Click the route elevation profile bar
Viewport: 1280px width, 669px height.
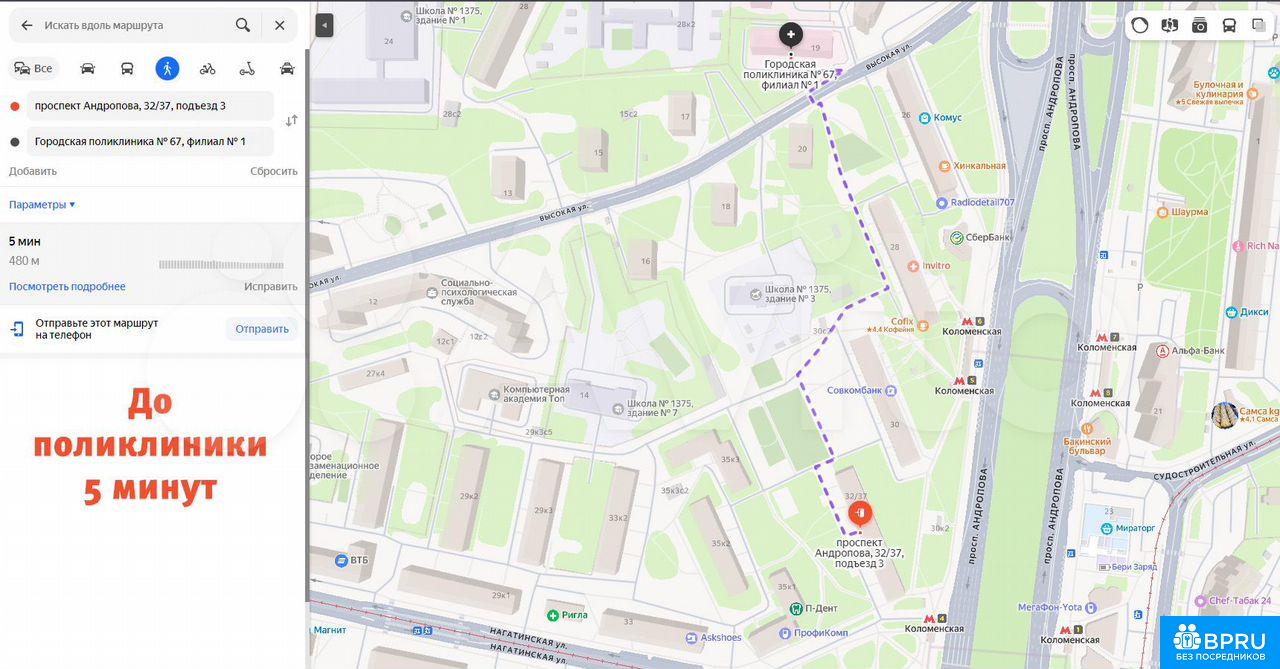tap(221, 264)
